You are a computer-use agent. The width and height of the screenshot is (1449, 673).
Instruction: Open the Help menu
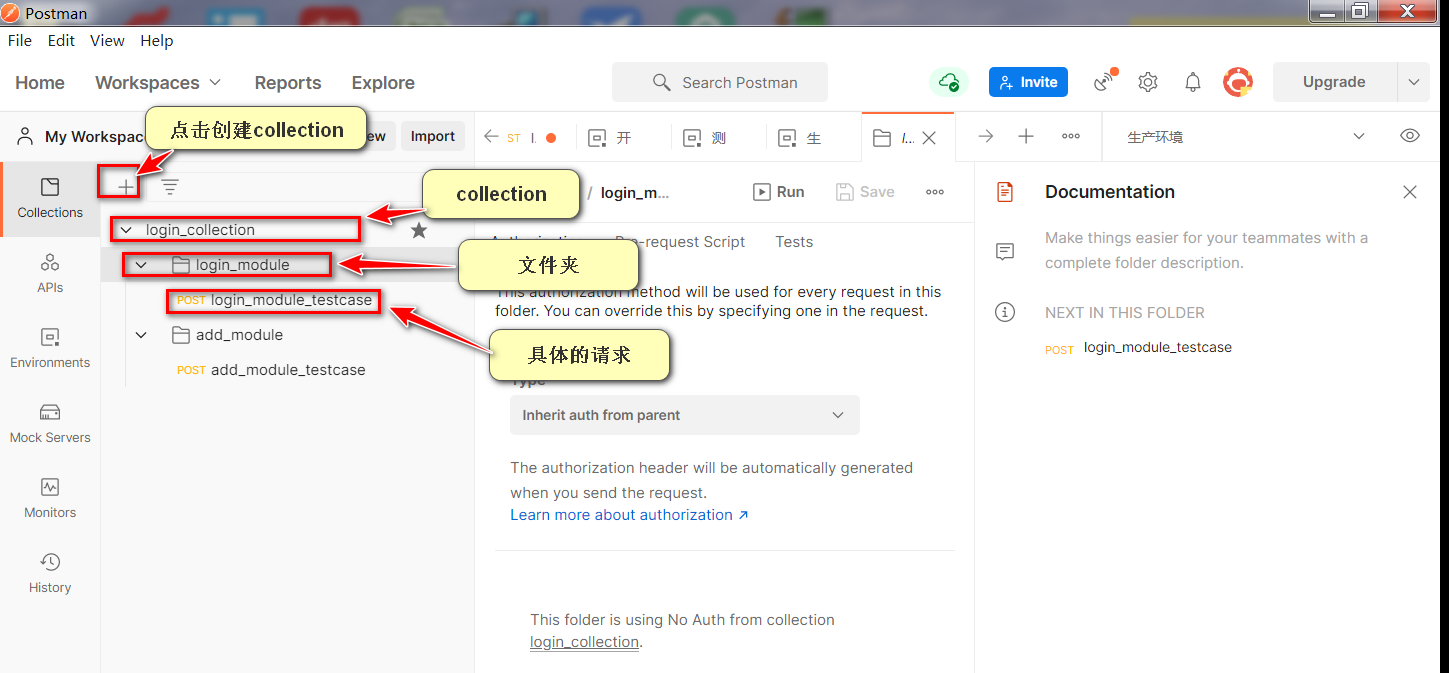point(157,41)
